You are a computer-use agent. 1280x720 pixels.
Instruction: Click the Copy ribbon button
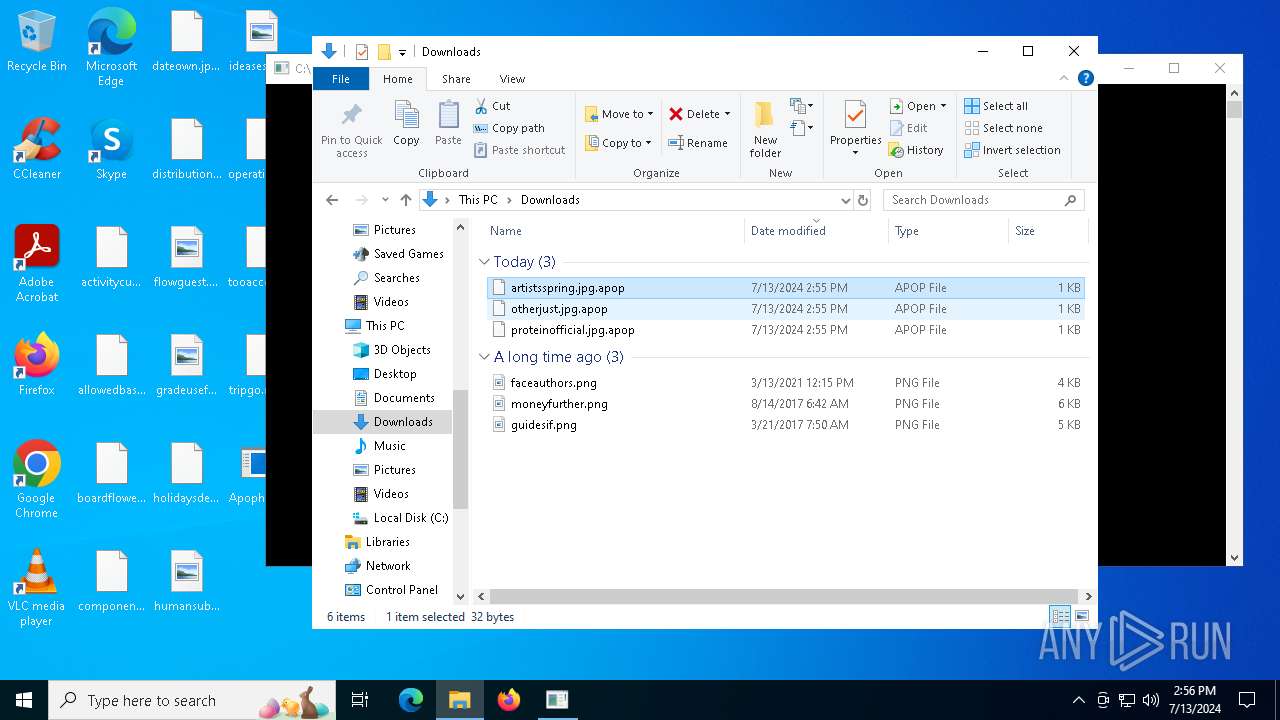pos(406,124)
